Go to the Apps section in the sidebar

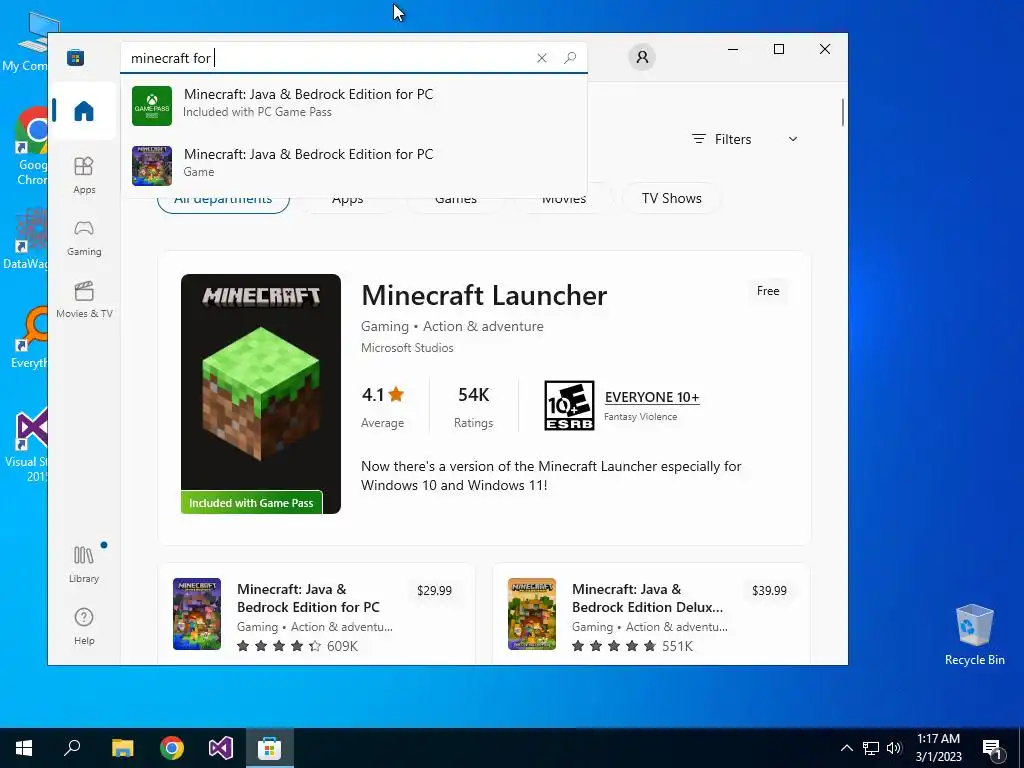click(84, 175)
